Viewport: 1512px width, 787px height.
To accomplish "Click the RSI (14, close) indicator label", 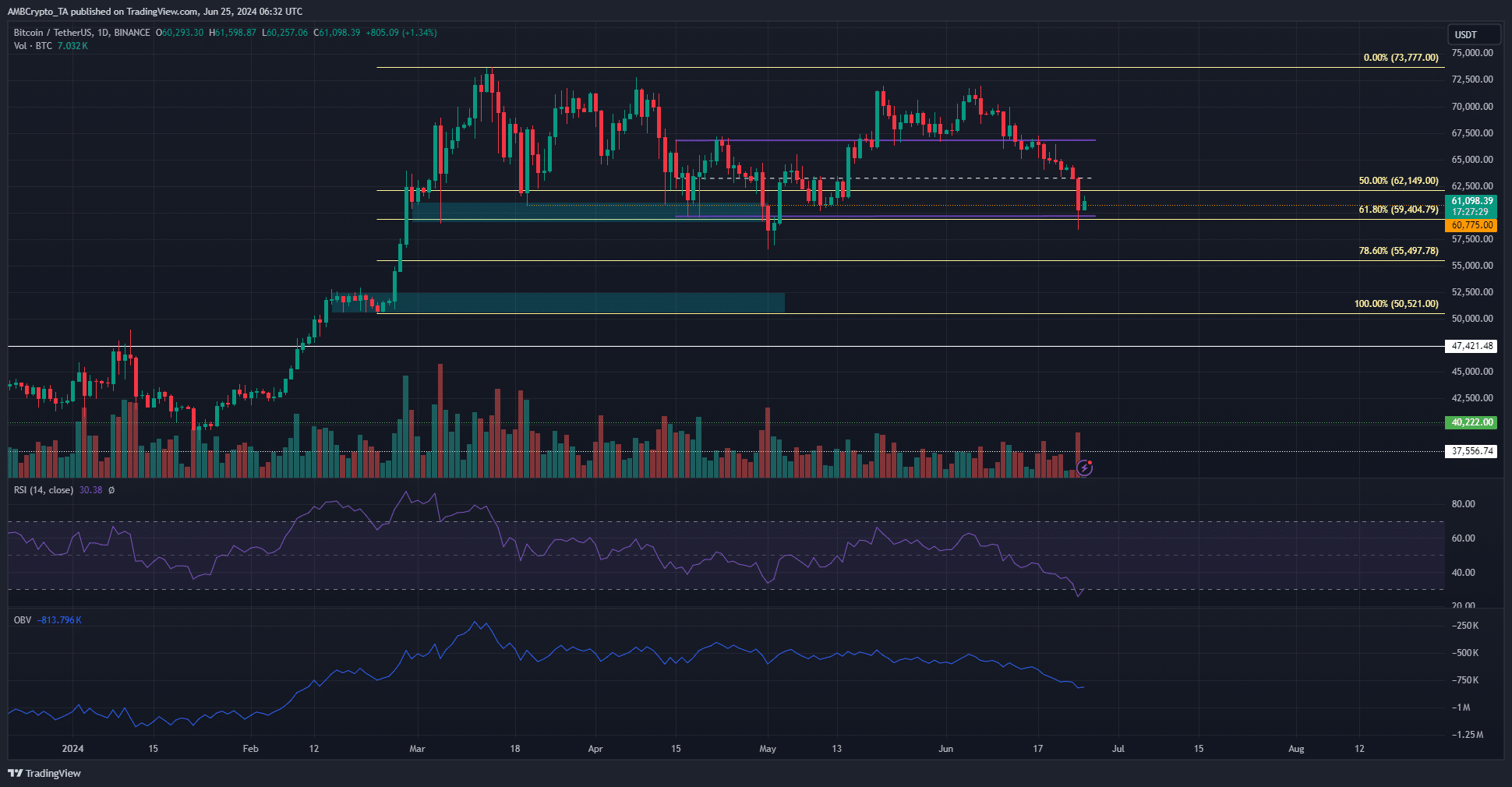I will point(44,490).
